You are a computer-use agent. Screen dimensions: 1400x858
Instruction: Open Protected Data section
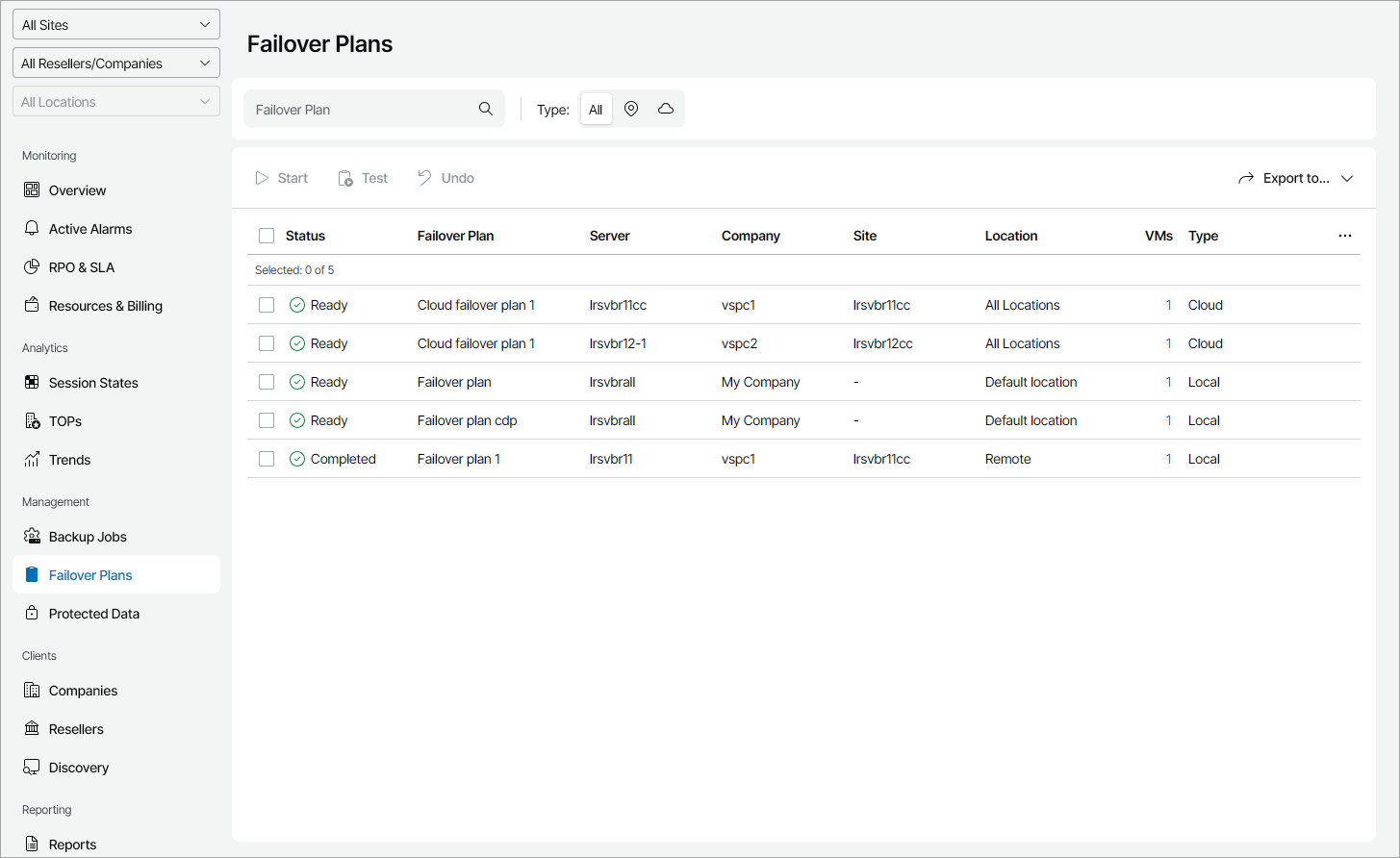(x=93, y=614)
